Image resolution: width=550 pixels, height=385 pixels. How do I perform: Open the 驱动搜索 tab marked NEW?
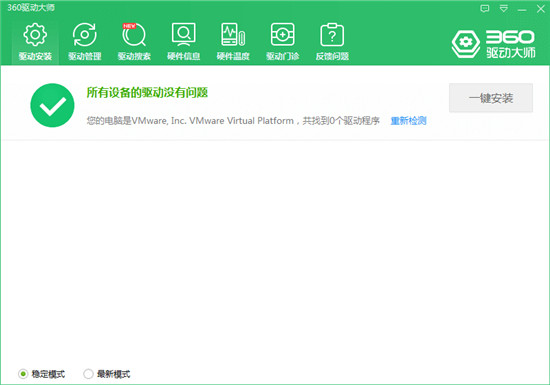click(134, 42)
